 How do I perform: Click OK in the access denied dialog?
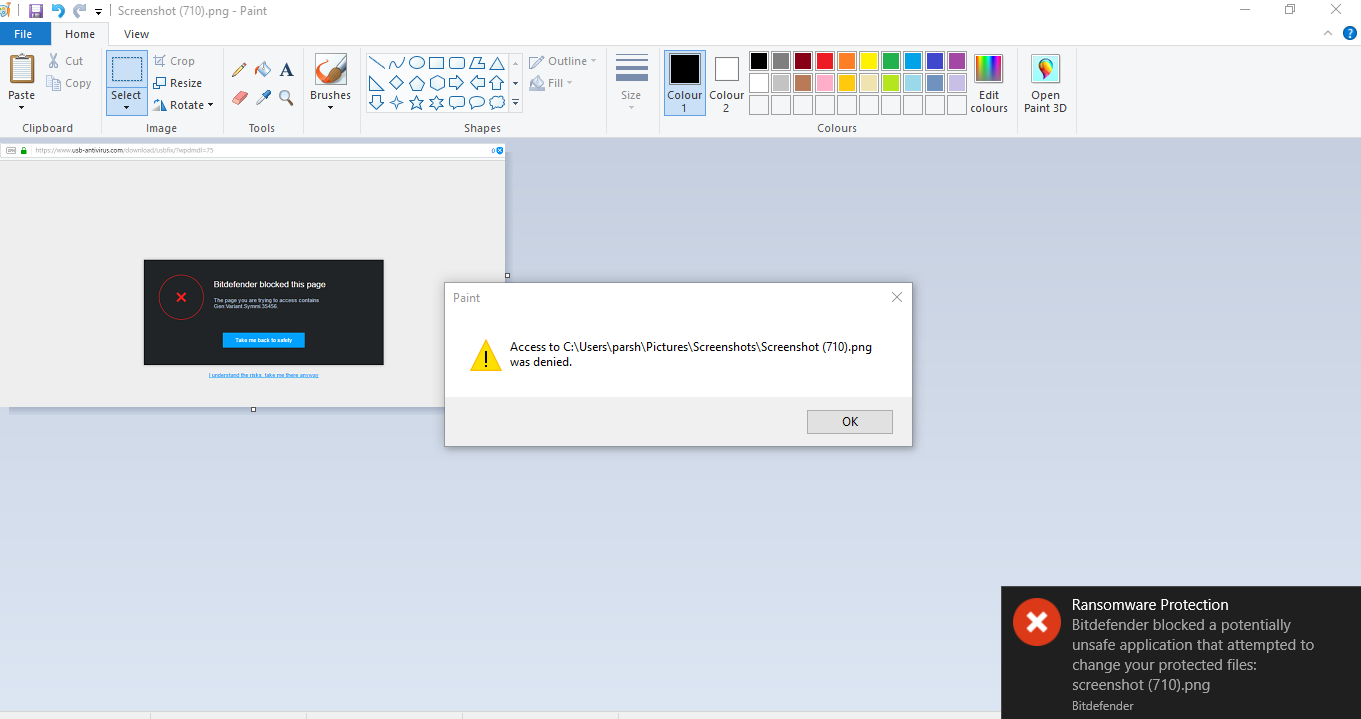850,421
